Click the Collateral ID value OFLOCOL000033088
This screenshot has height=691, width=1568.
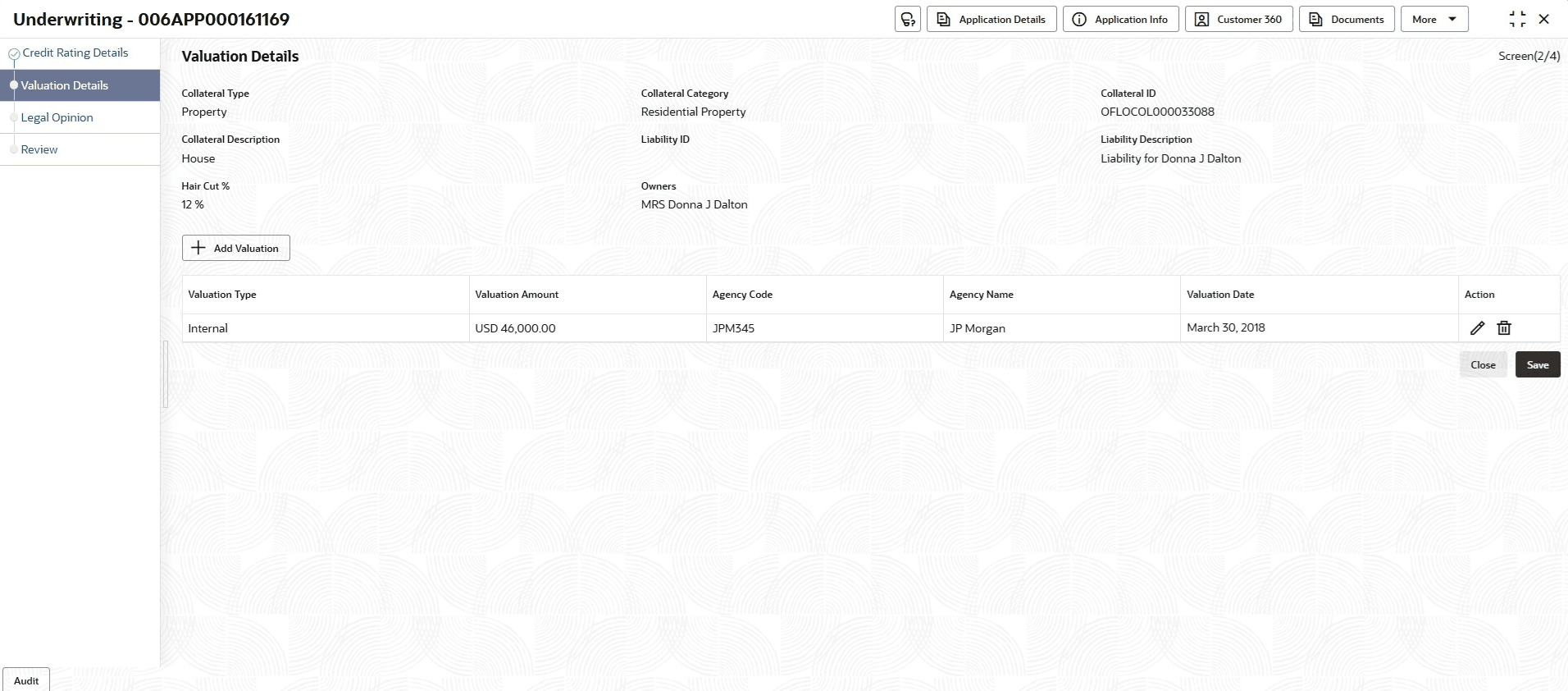[1157, 112]
